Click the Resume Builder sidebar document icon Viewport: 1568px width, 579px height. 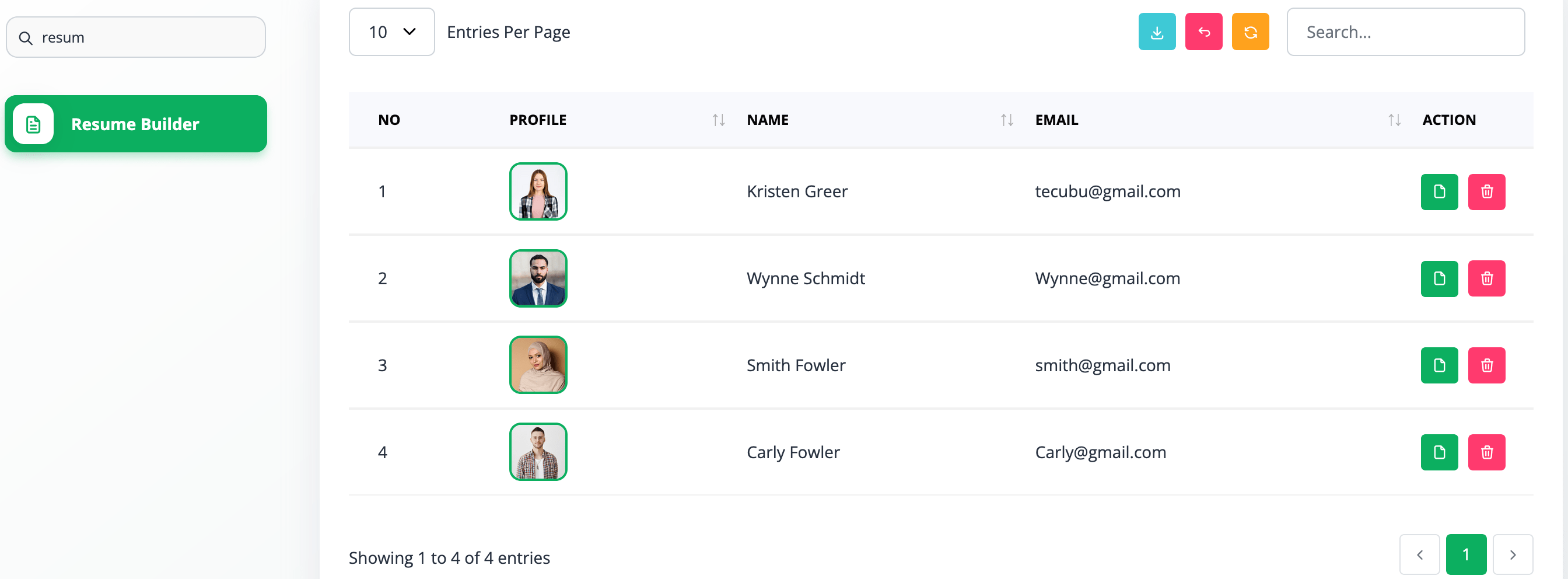[x=33, y=124]
